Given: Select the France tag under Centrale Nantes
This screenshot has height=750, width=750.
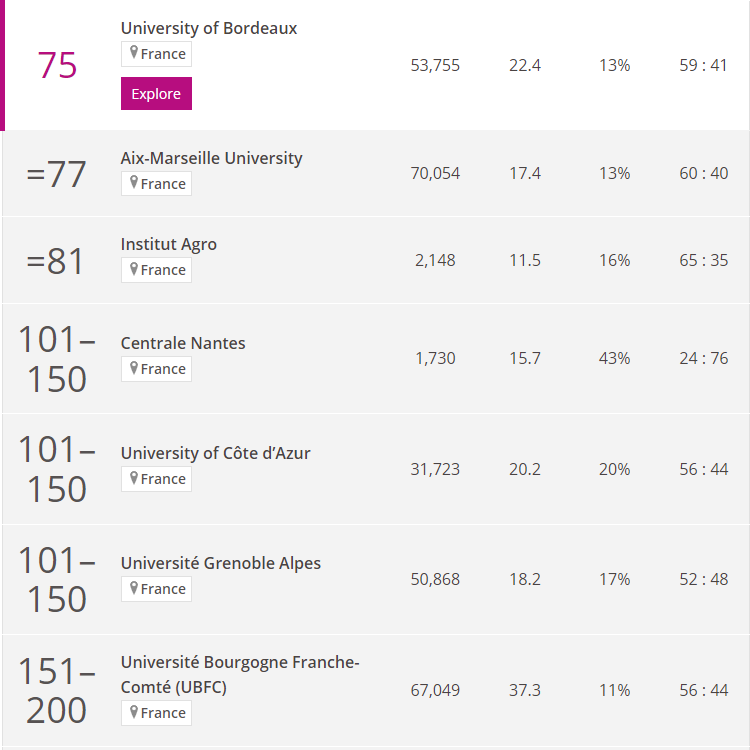Looking at the screenshot, I should (156, 369).
